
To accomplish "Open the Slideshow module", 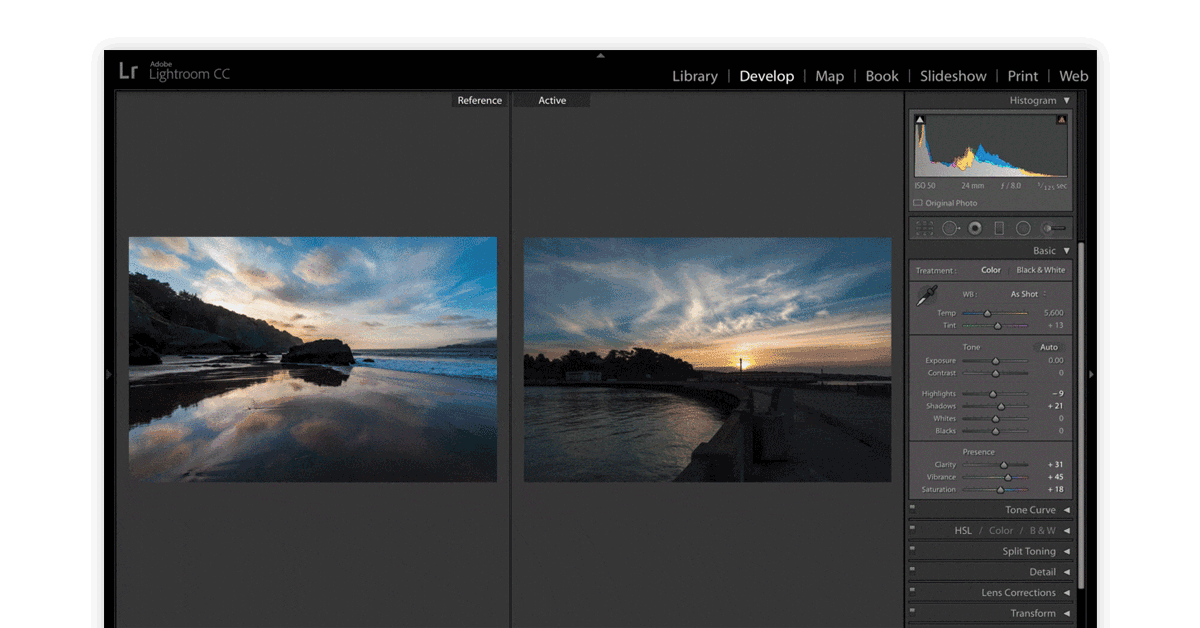I will point(952,76).
